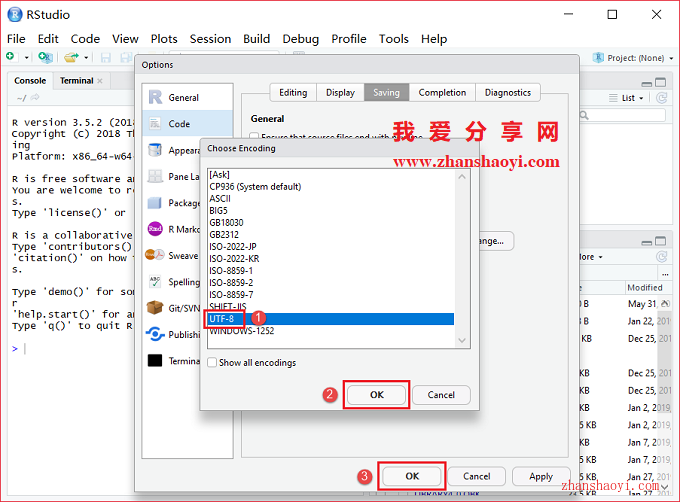Select ISO-8859-2 encoding
Screen dimensions: 680x502
click(331, 283)
